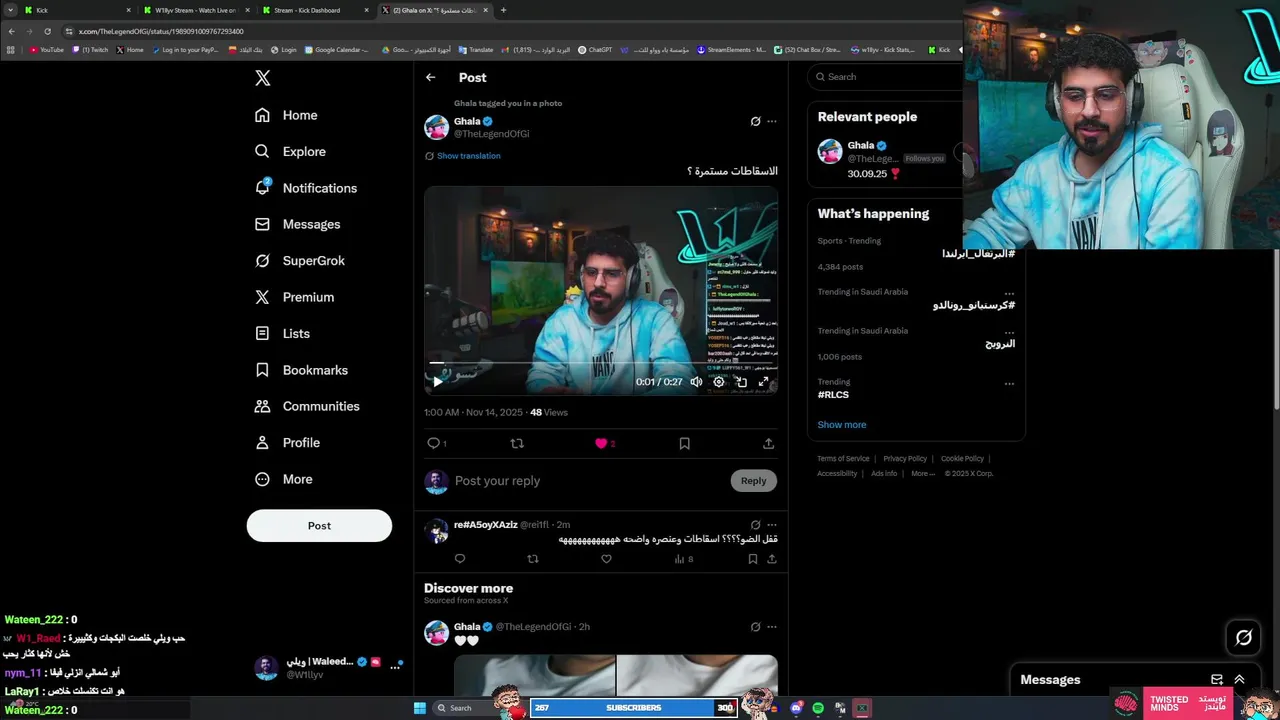Click the Windows Start button
The height and width of the screenshot is (720, 1280).
pos(420,708)
